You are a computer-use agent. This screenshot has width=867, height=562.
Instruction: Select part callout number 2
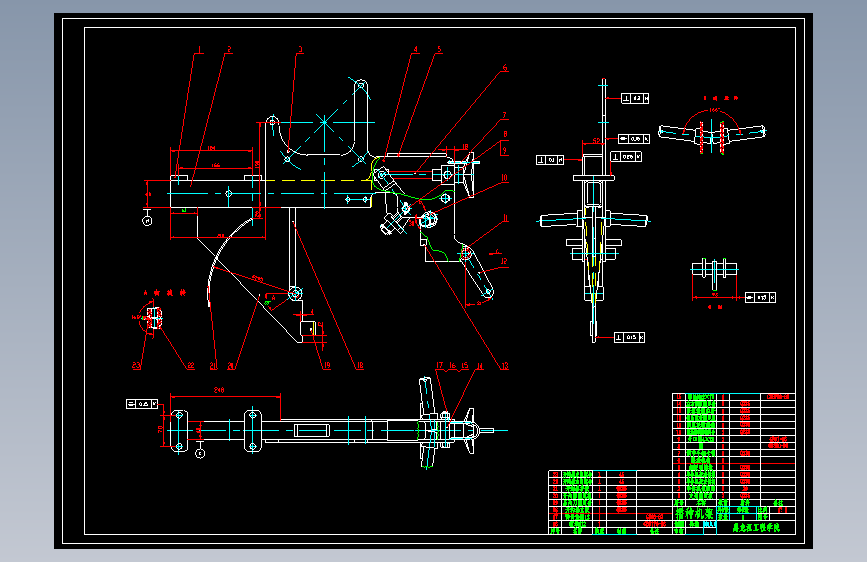(229, 50)
